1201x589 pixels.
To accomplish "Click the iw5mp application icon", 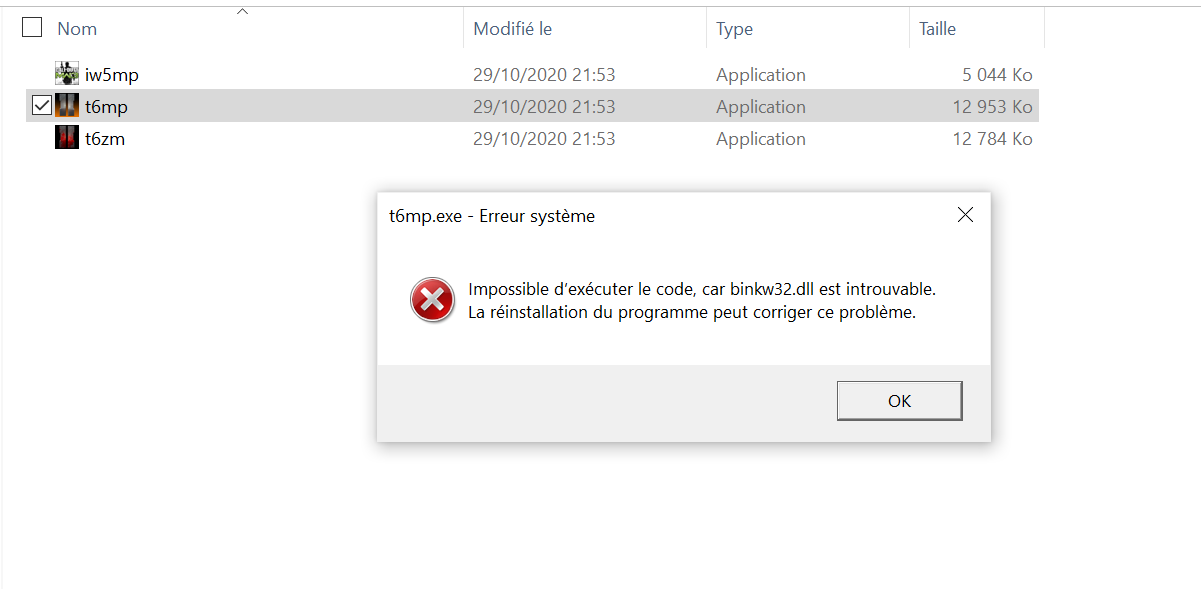I will click(x=67, y=74).
